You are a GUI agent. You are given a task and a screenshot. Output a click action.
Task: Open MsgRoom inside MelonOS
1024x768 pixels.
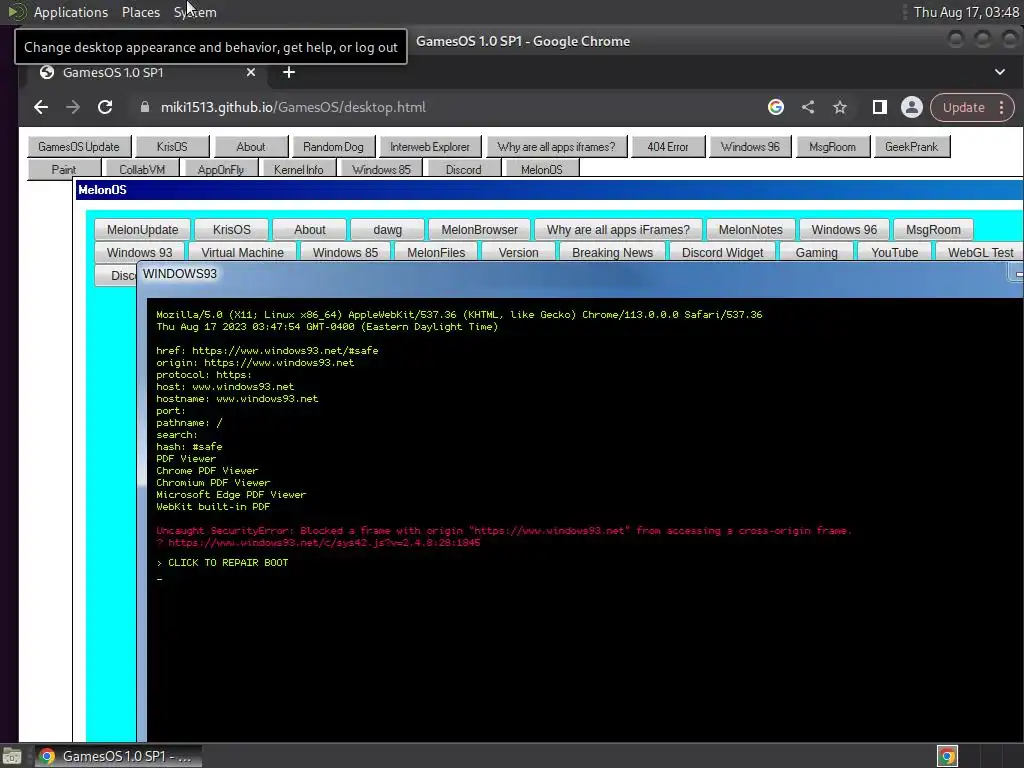pyautogui.click(x=933, y=230)
